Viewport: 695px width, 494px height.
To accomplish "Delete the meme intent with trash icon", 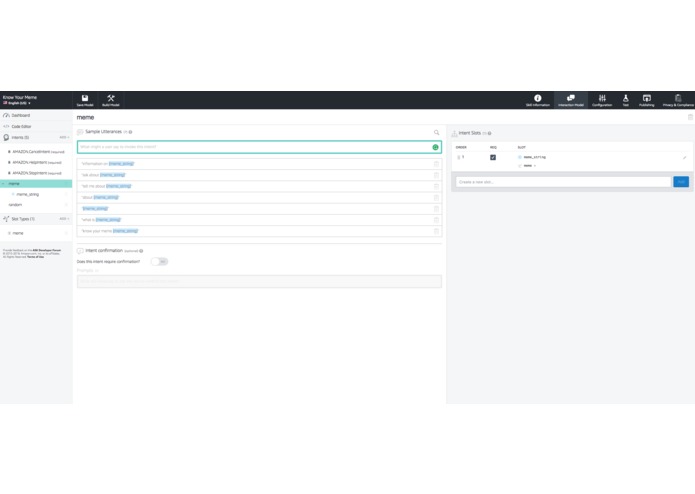I will [690, 117].
